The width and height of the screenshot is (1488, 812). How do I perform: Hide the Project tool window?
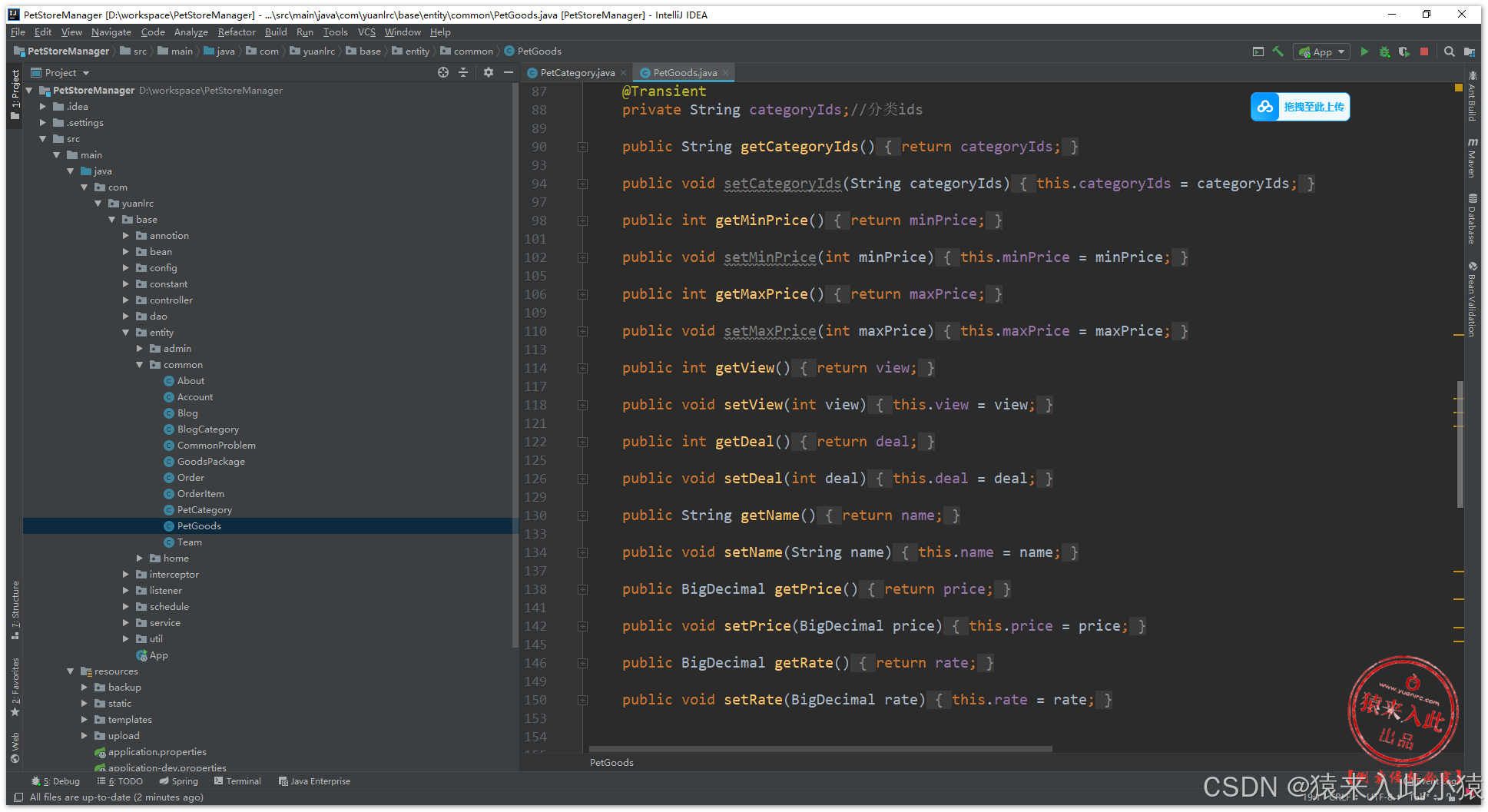pos(508,72)
